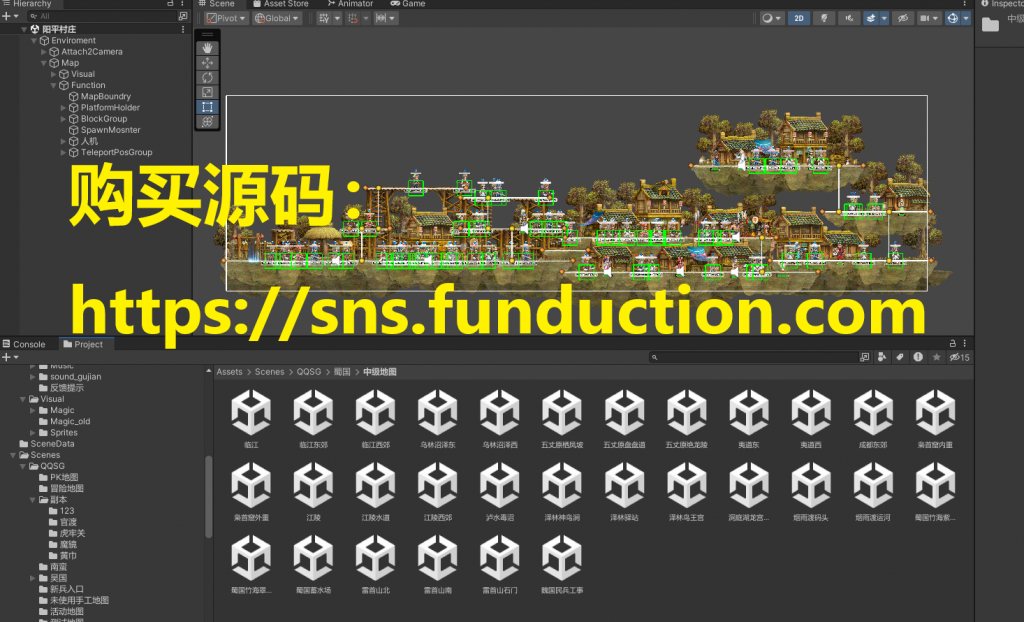Image resolution: width=1024 pixels, height=622 pixels.
Task: Switch to the Game tab
Action: click(x=408, y=4)
